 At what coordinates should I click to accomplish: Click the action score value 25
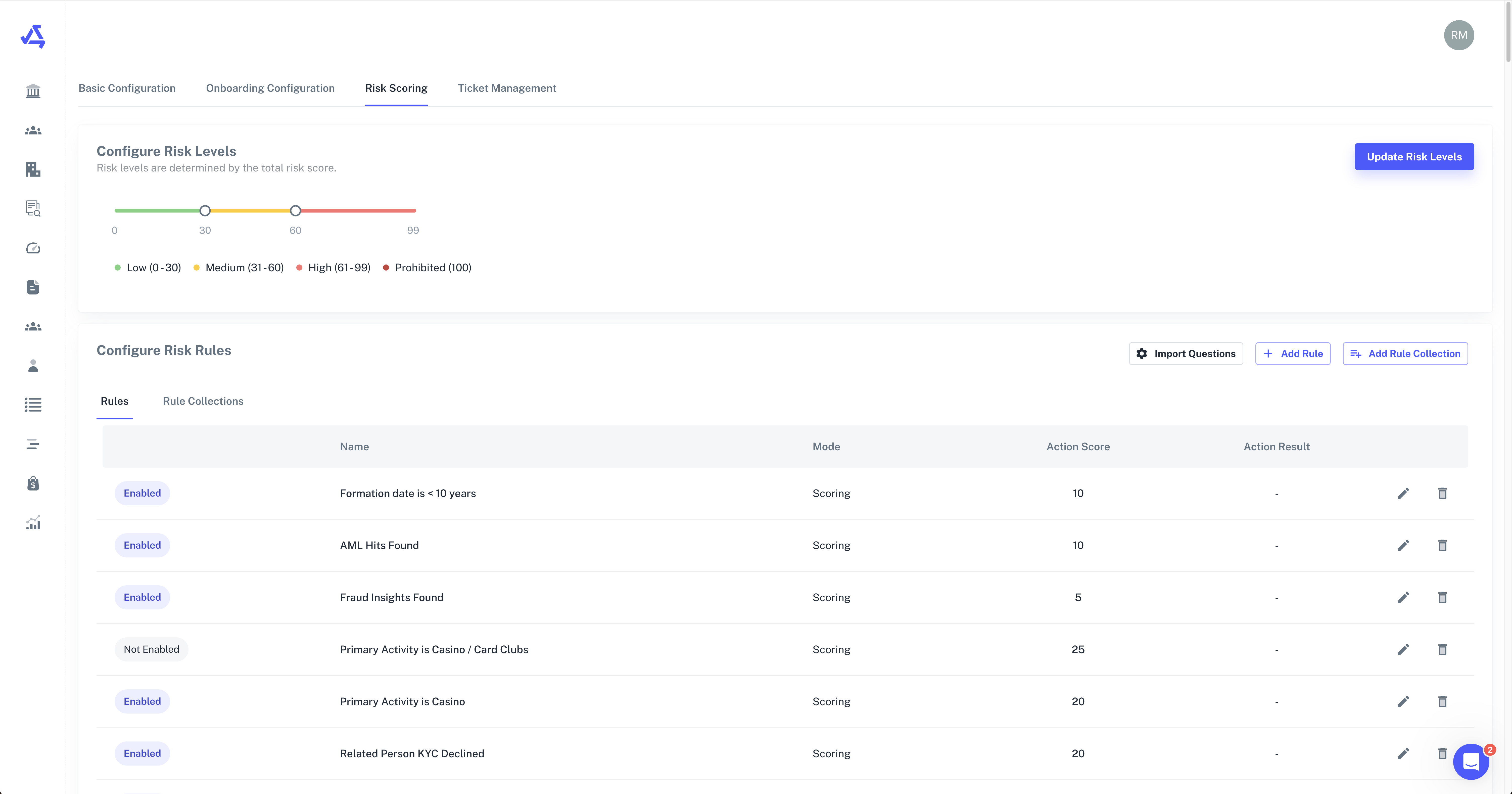point(1078,649)
